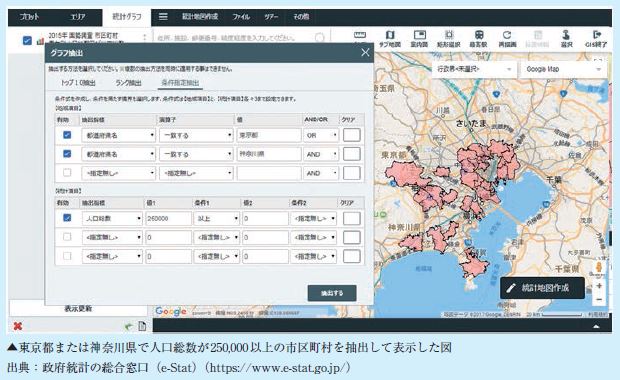Image resolution: width=620 pixels, height=380 pixels.
Task: Uncheck the 有効 box for 東京都 row
Action: point(67,135)
